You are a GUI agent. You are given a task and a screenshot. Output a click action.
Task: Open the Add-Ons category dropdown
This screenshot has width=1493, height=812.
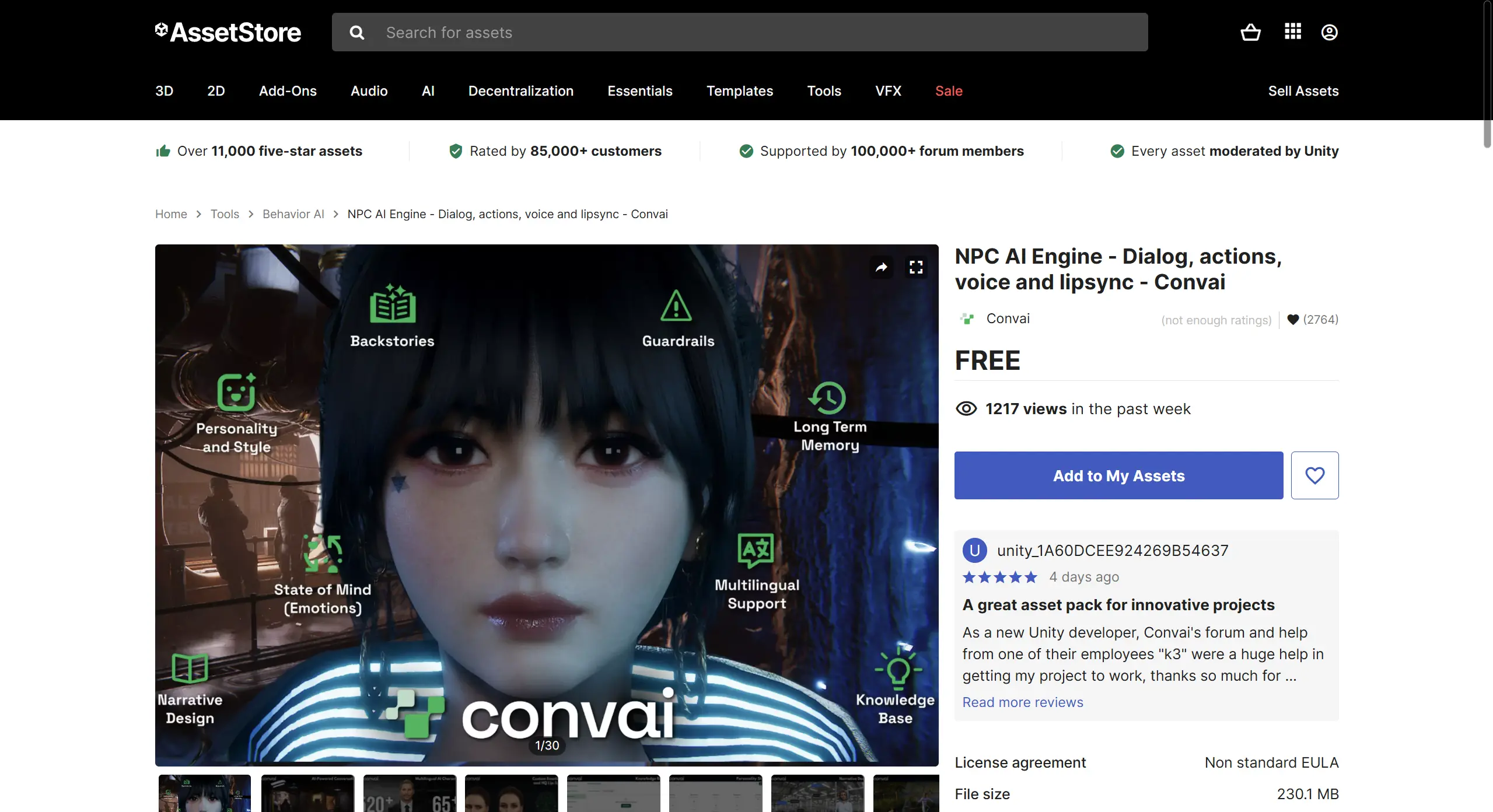click(x=288, y=91)
